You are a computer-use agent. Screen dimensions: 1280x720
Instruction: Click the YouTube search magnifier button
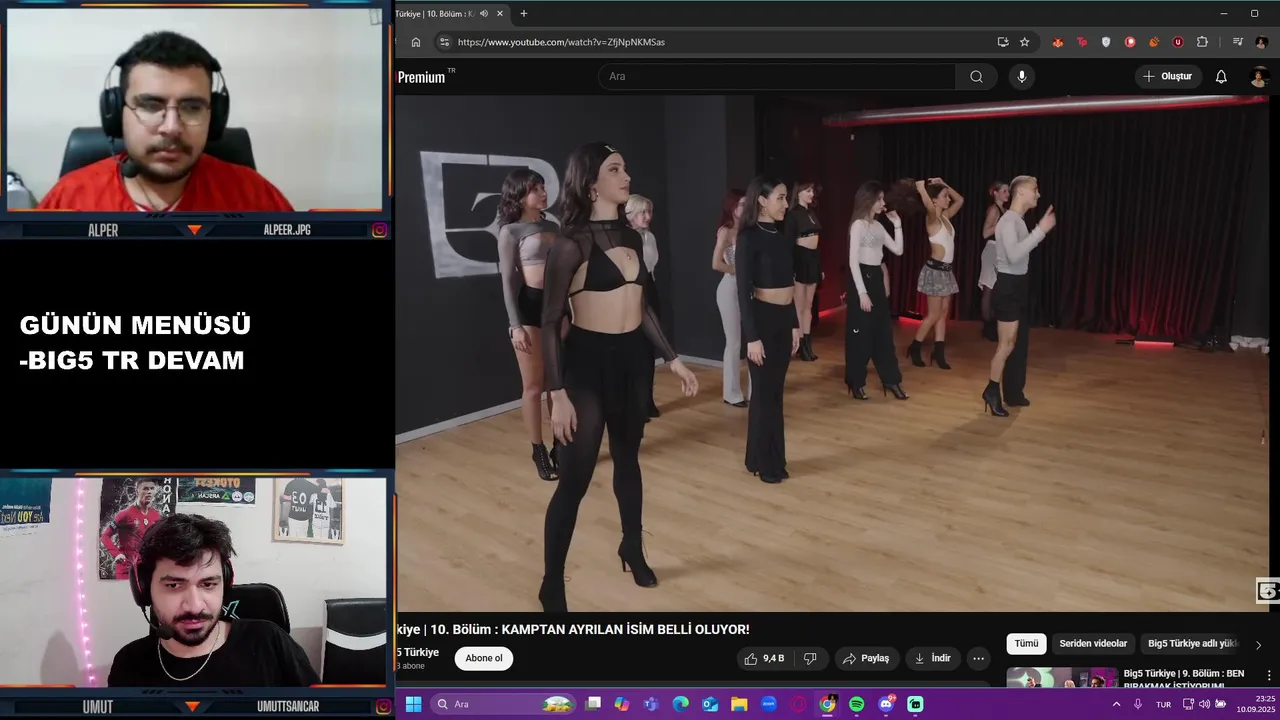(x=976, y=77)
